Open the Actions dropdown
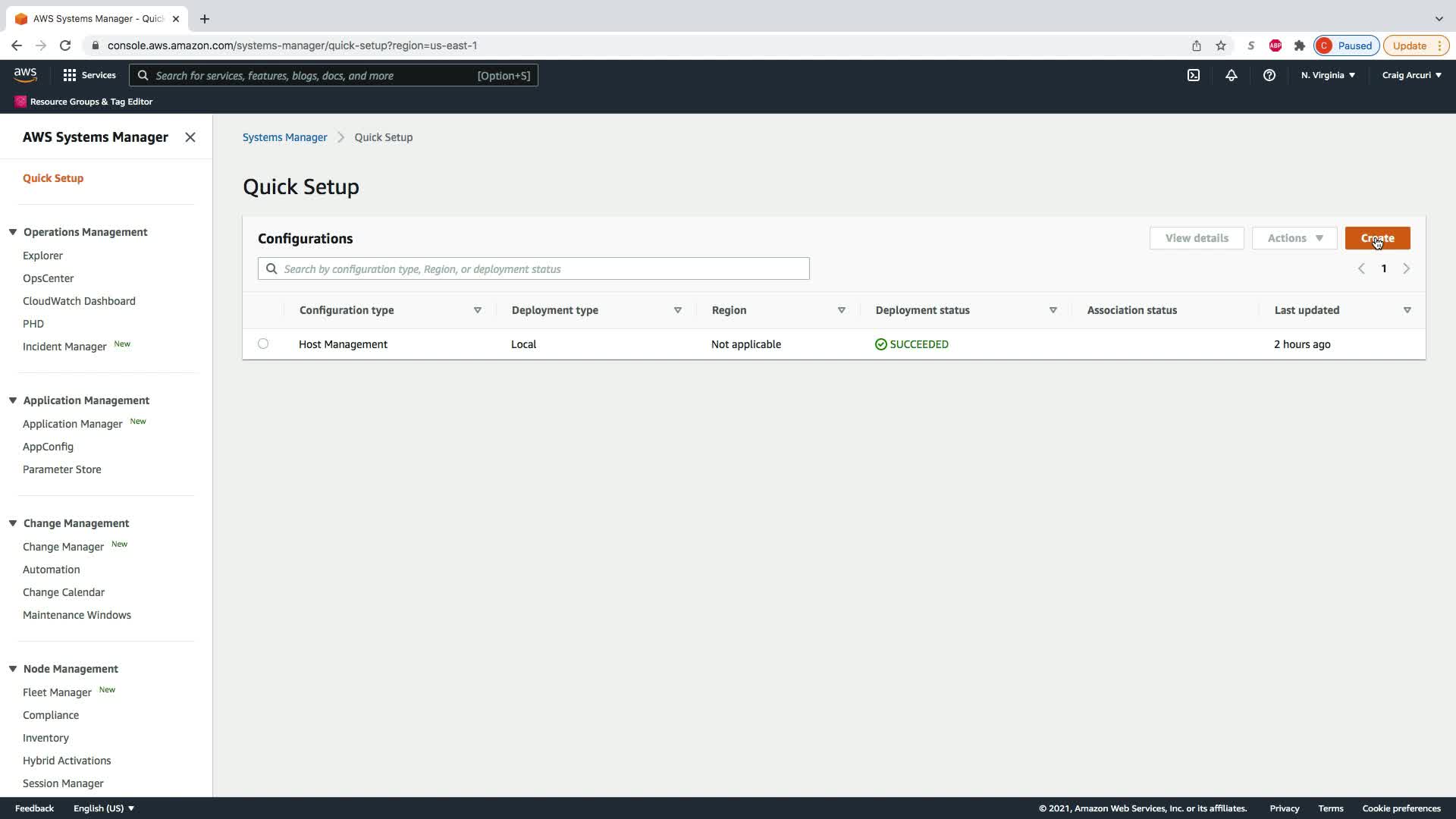Image resolution: width=1456 pixels, height=819 pixels. coord(1294,238)
